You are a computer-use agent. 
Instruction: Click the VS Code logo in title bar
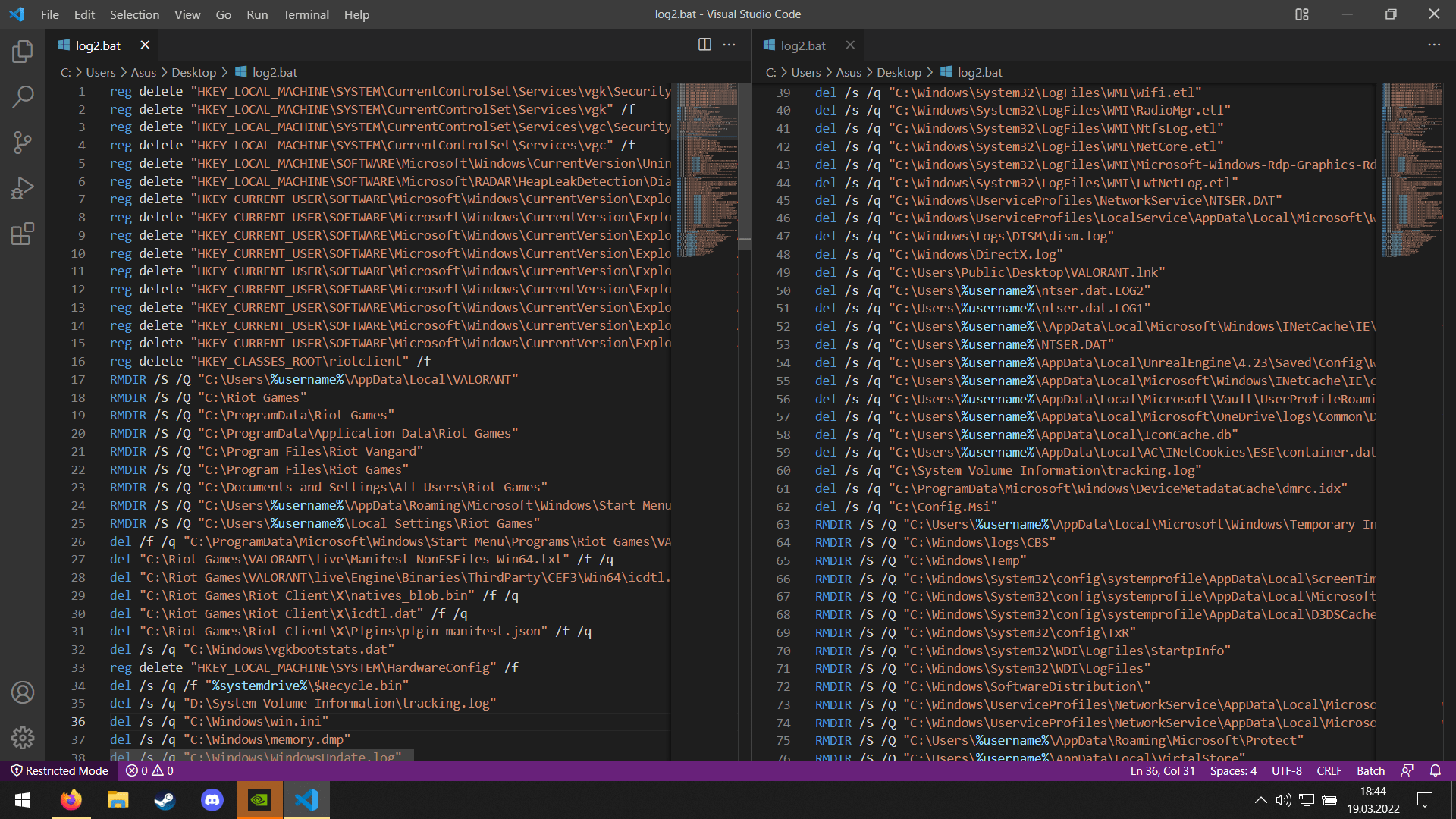click(17, 14)
